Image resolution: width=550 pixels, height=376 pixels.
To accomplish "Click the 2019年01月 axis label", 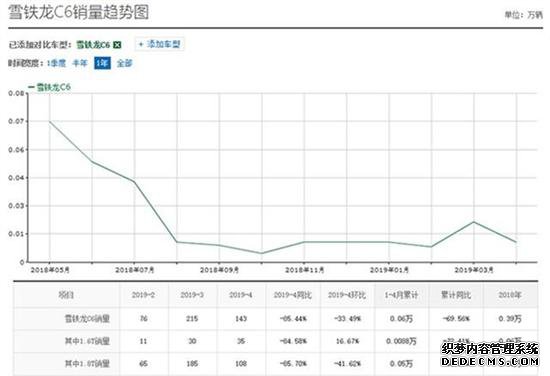I will coord(389,270).
